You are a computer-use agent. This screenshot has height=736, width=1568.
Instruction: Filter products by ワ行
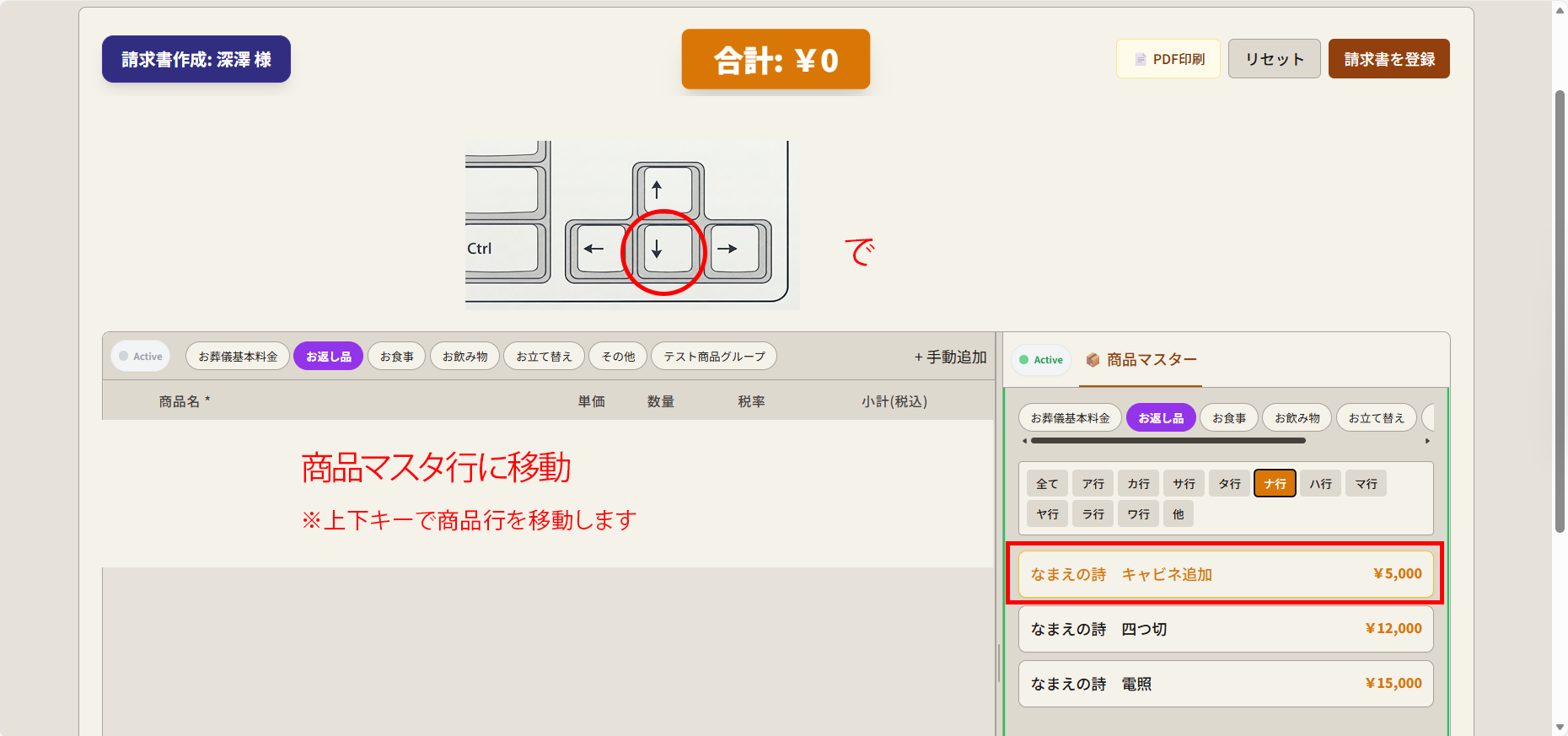pos(1138,514)
